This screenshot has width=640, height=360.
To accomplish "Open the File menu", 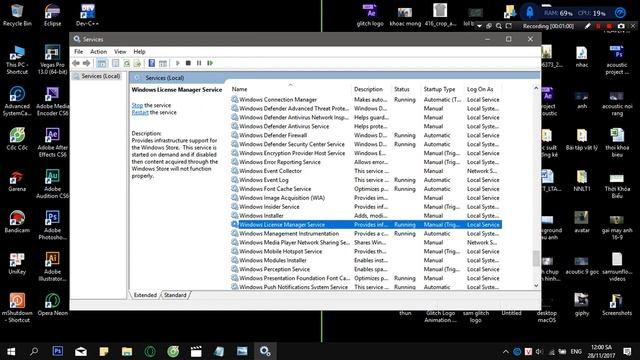I will coord(78,52).
